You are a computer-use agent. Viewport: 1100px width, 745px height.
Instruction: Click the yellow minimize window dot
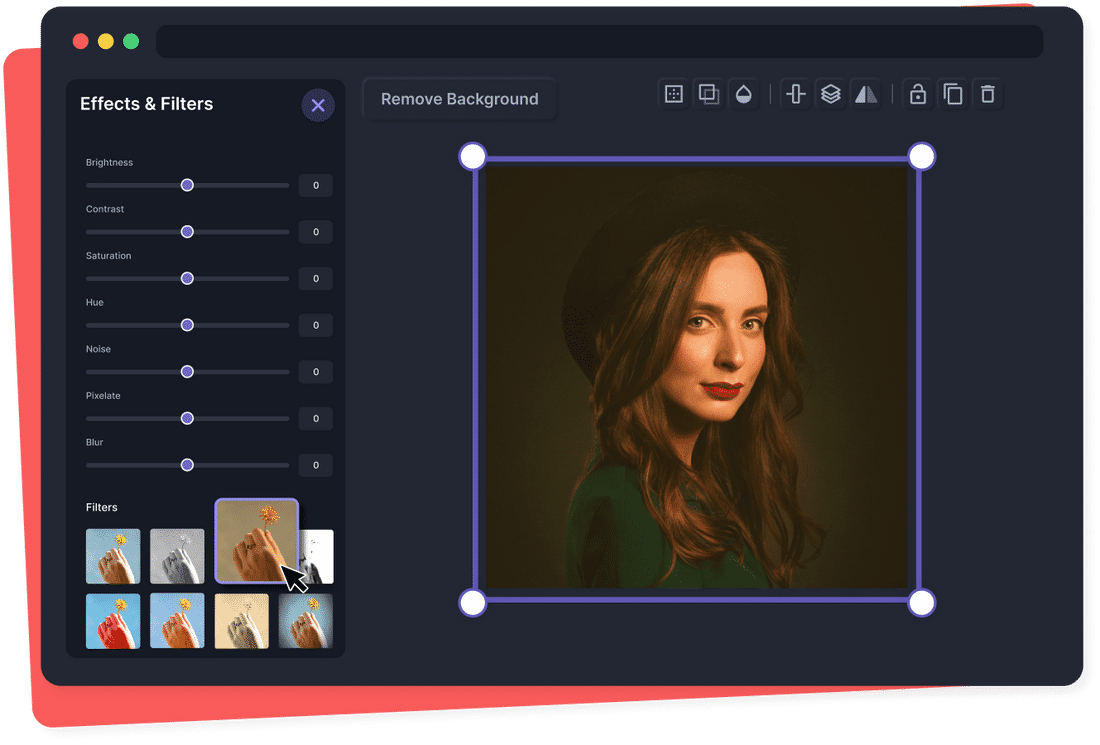point(106,41)
